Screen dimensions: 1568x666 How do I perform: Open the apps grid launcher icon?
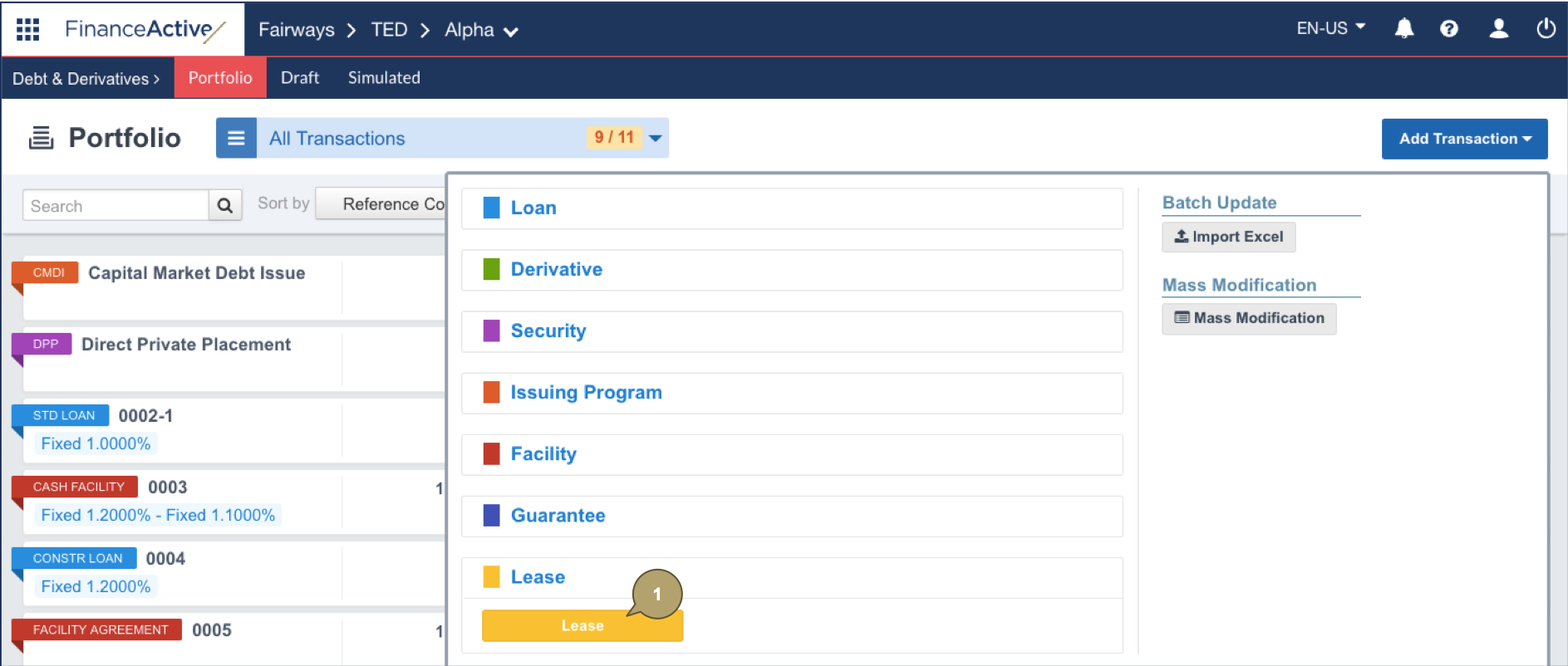tap(28, 30)
